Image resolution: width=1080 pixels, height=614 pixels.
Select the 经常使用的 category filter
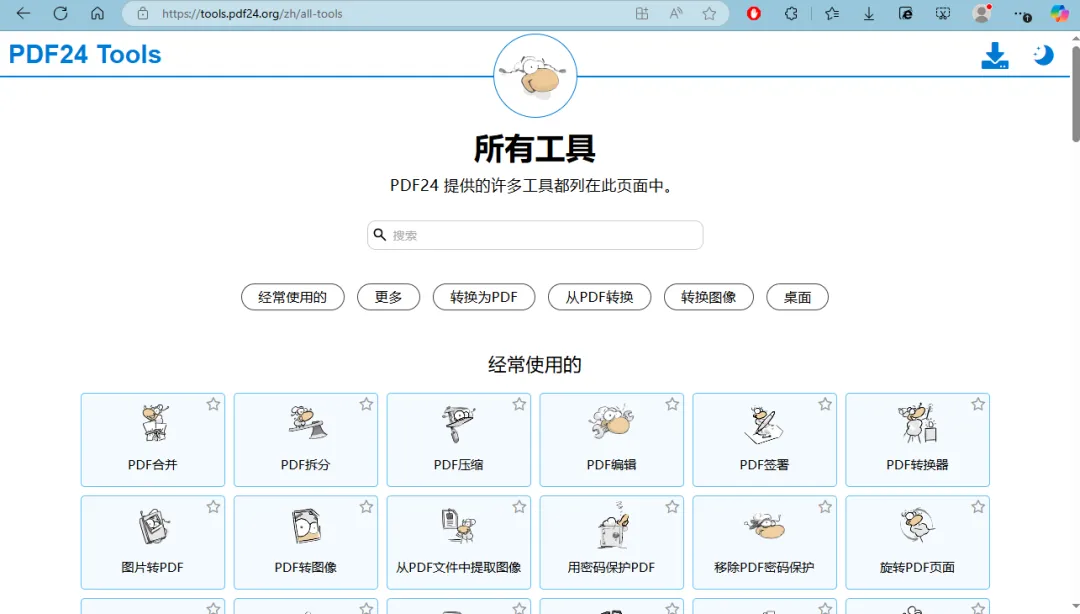click(293, 297)
